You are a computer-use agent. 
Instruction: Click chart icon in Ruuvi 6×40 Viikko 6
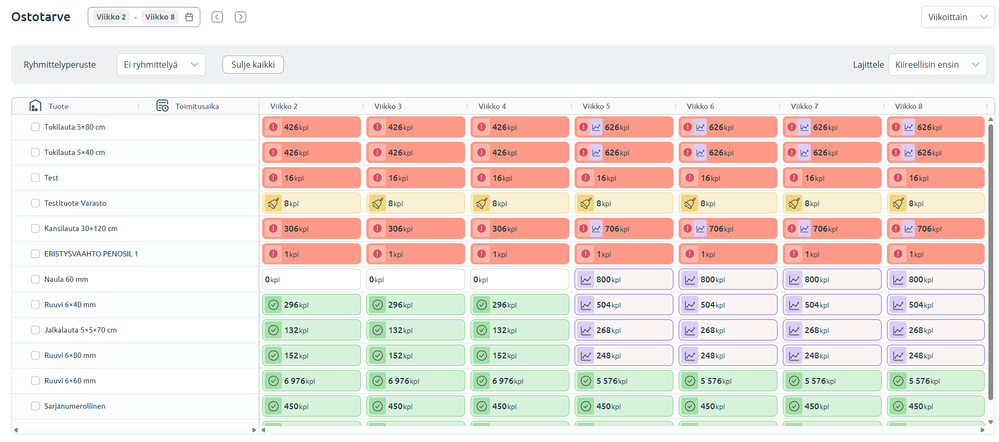tap(690, 304)
